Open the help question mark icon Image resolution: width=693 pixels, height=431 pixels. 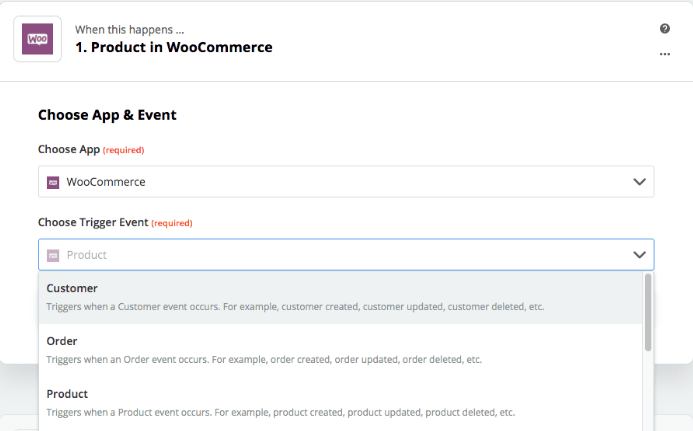pyautogui.click(x=665, y=29)
